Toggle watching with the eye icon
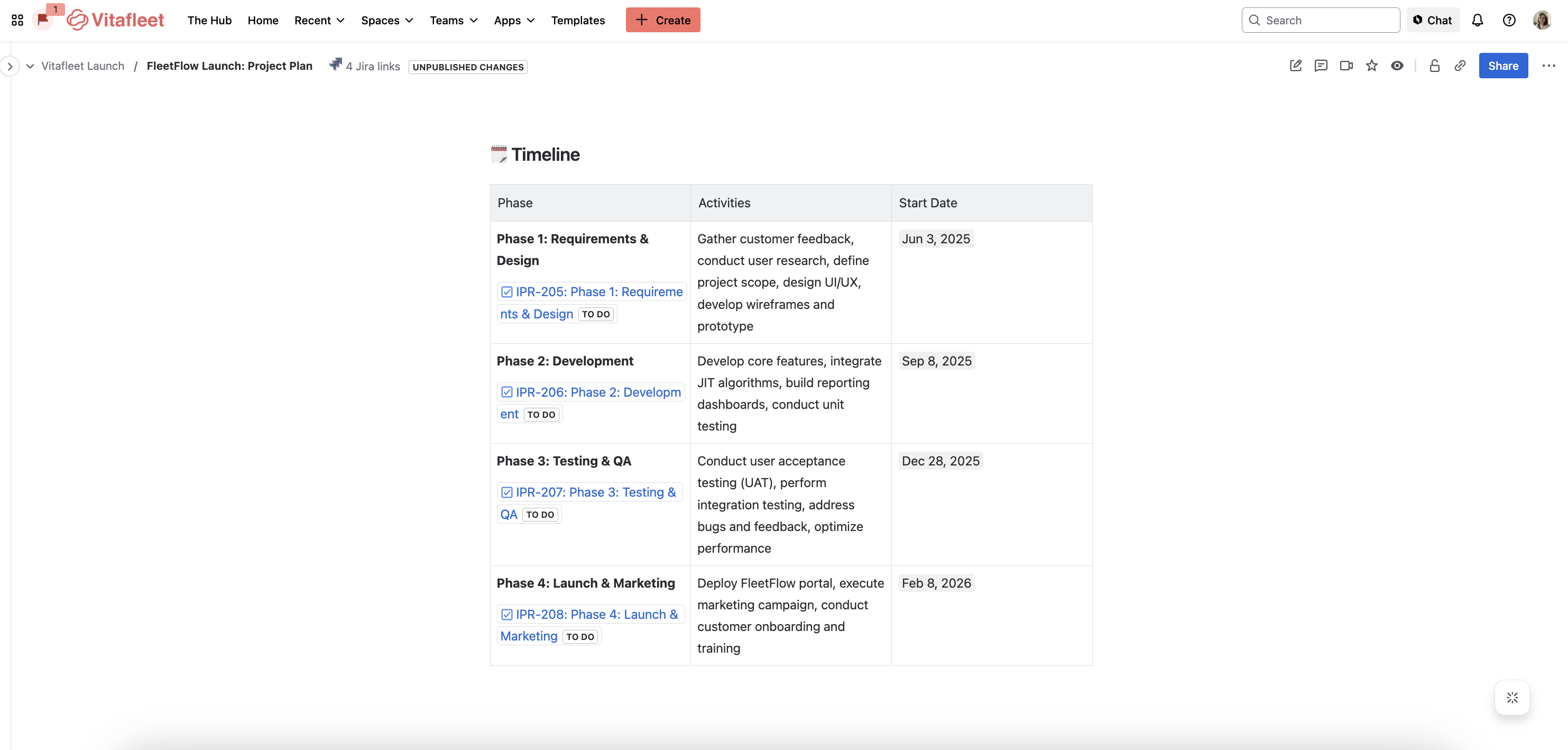Screen dimensions: 1568x750 point(1398,66)
